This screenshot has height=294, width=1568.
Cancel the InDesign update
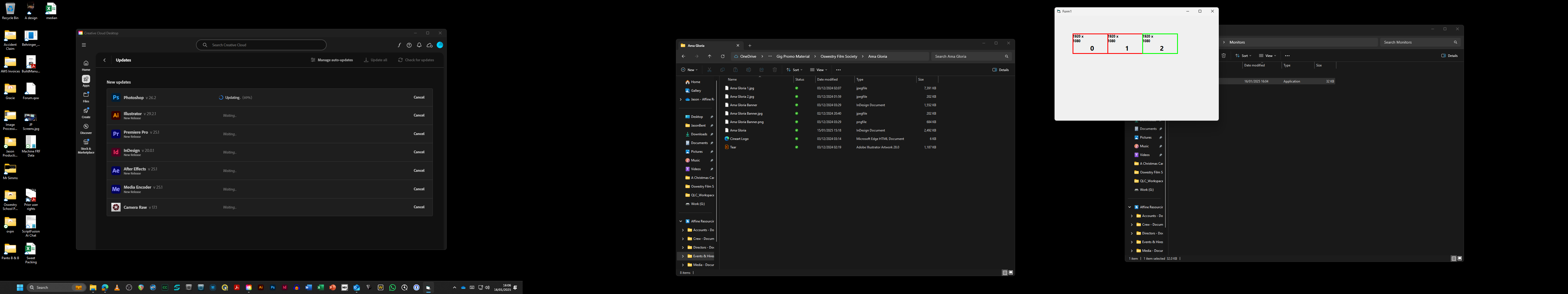pyautogui.click(x=419, y=152)
